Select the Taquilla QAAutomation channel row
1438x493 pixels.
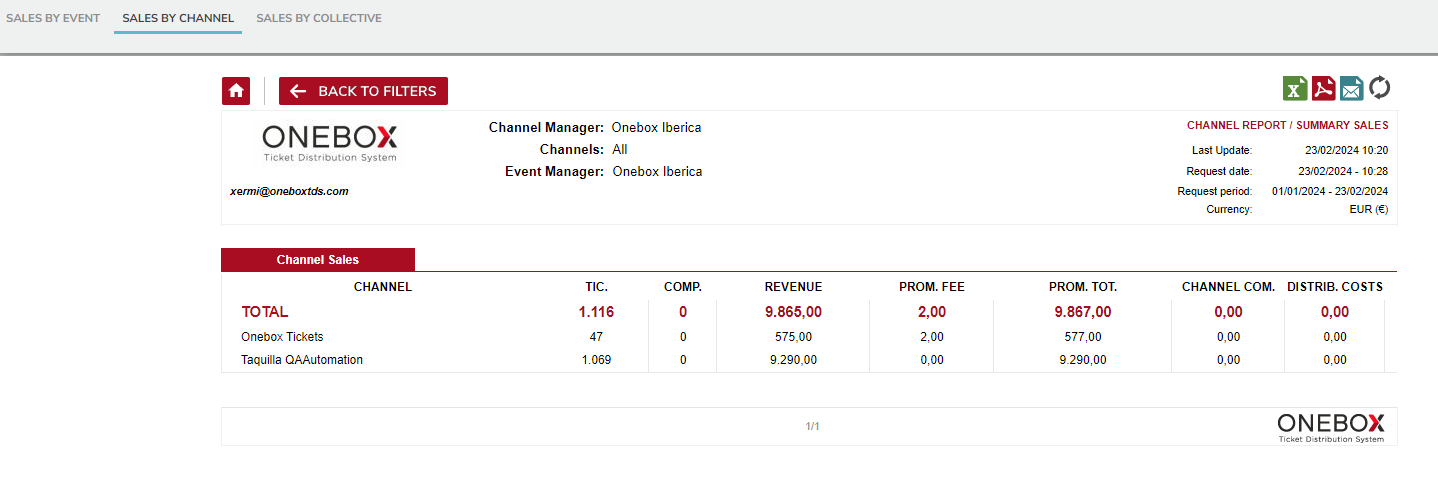(302, 360)
